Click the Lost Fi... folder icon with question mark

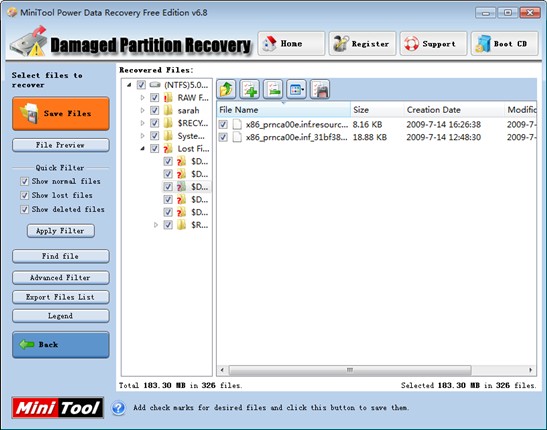(x=168, y=149)
